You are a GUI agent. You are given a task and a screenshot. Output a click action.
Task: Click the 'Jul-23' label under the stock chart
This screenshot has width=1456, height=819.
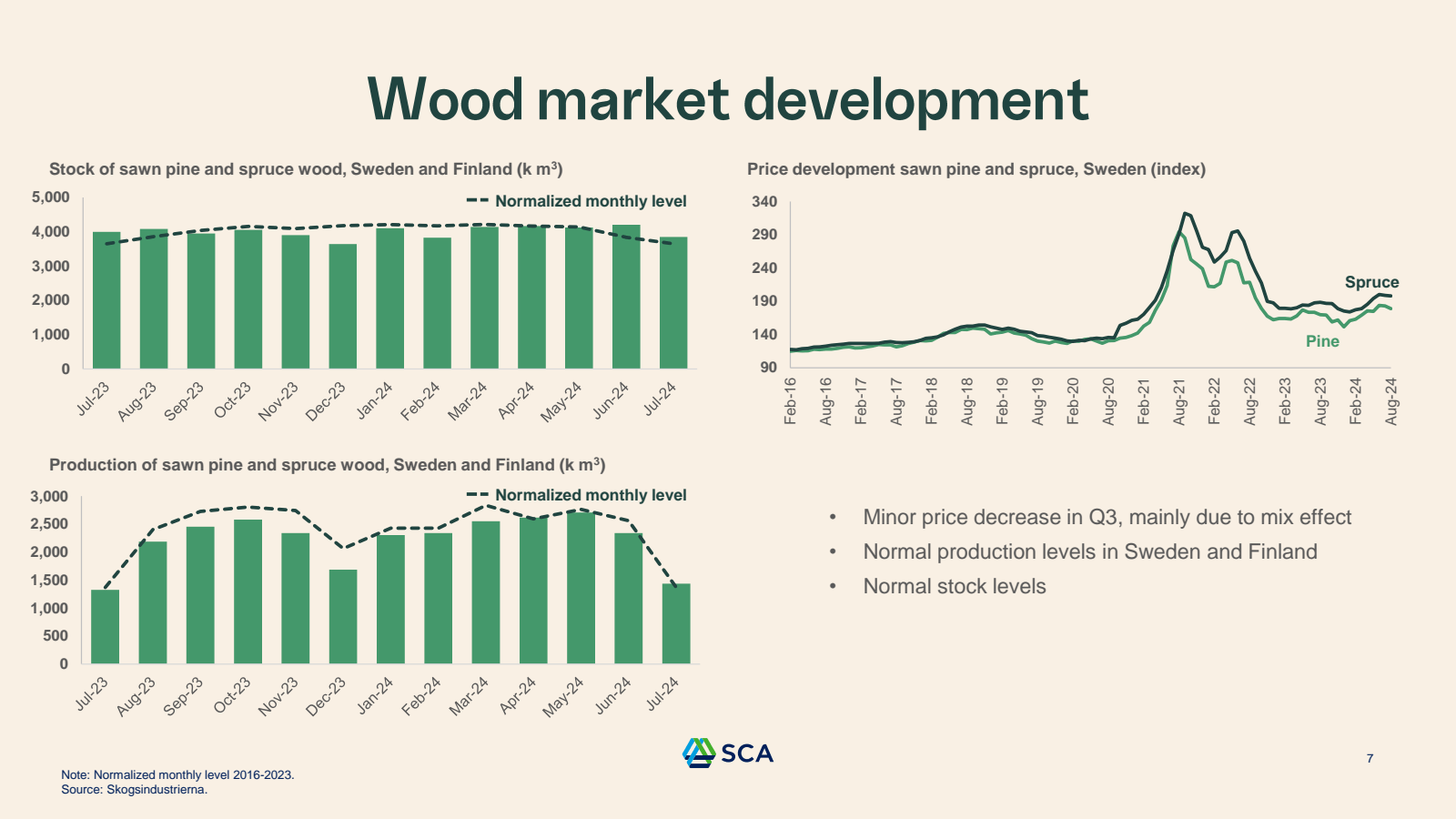[x=93, y=399]
